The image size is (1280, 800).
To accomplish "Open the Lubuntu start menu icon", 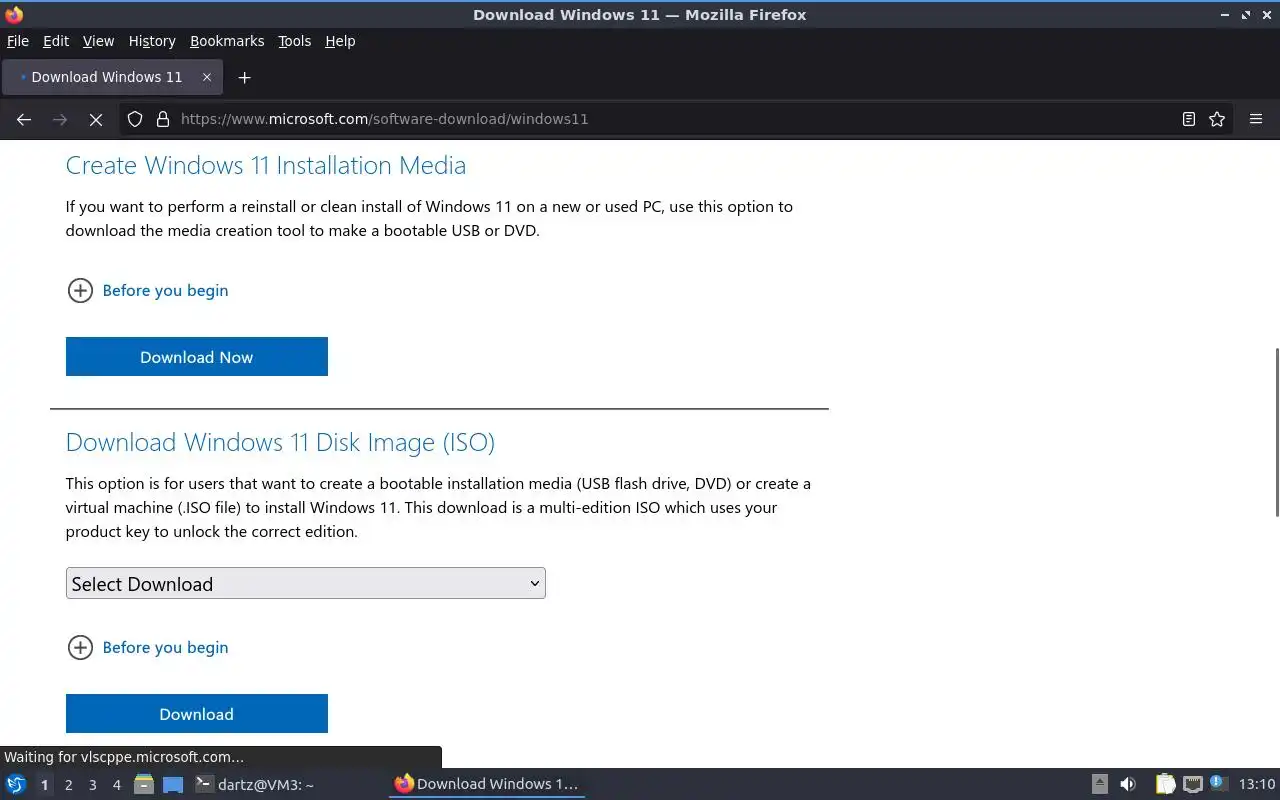I will click(16, 784).
